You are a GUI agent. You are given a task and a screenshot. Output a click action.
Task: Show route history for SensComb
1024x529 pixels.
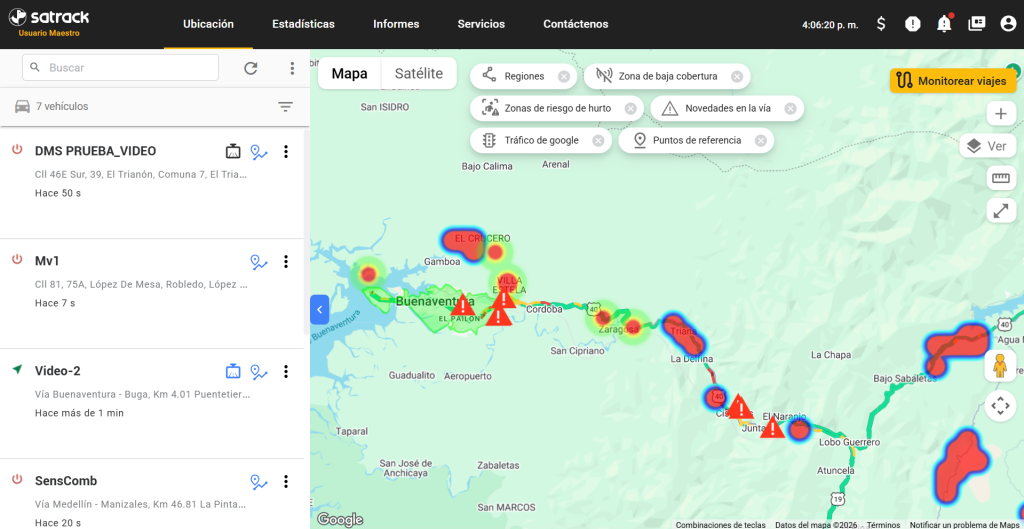[259, 482]
